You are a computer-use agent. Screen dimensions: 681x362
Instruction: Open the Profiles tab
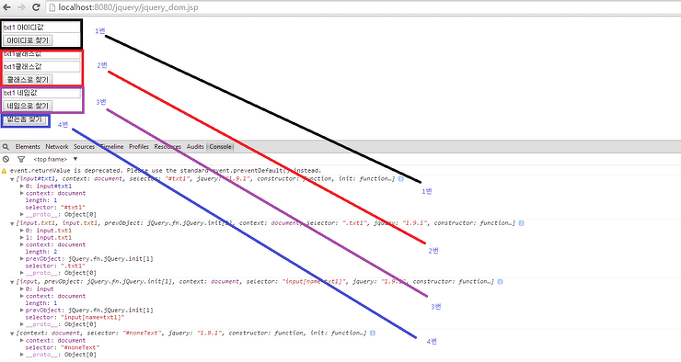139,147
